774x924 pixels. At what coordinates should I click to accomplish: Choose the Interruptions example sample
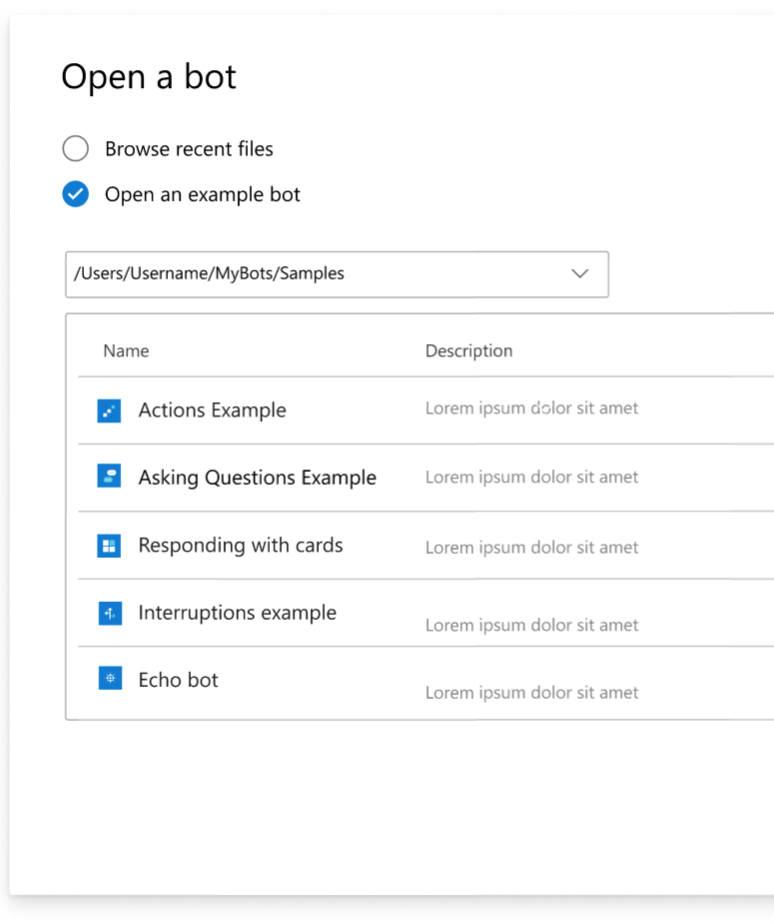[x=238, y=613]
